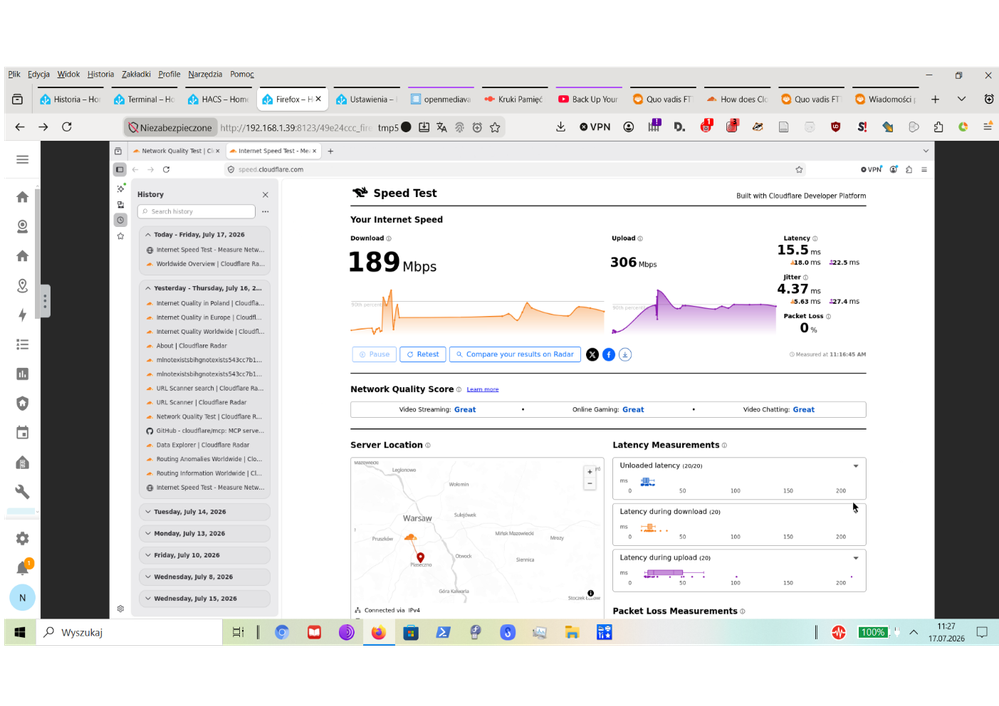This screenshot has width=999, height=706.
Task: Open Internet Quality in Poland history entry
Action: pyautogui.click(x=205, y=303)
